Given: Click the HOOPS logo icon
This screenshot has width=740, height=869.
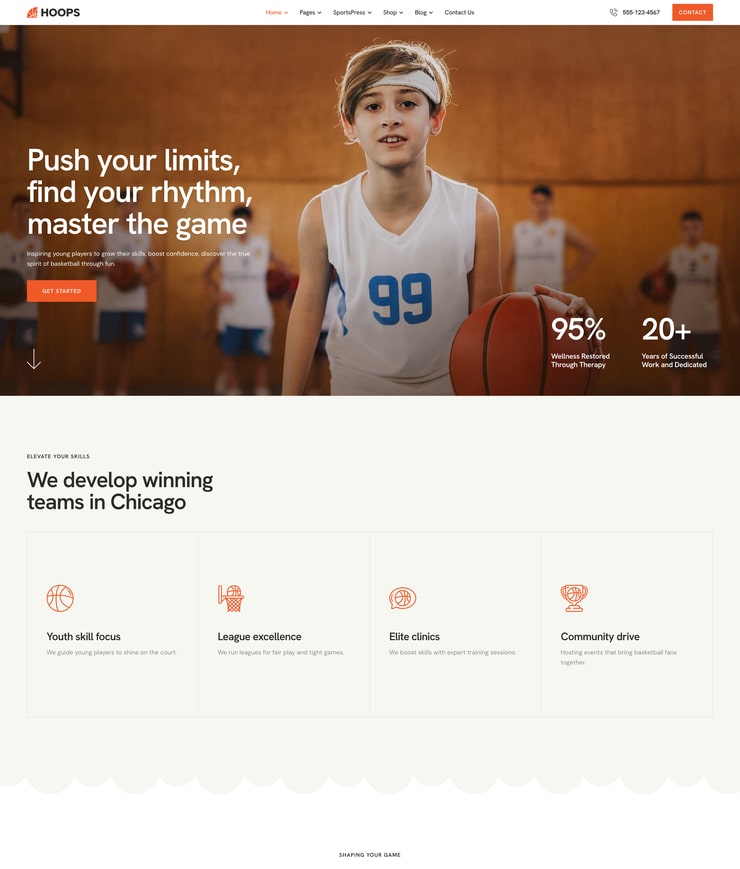Looking at the screenshot, I should click(32, 12).
